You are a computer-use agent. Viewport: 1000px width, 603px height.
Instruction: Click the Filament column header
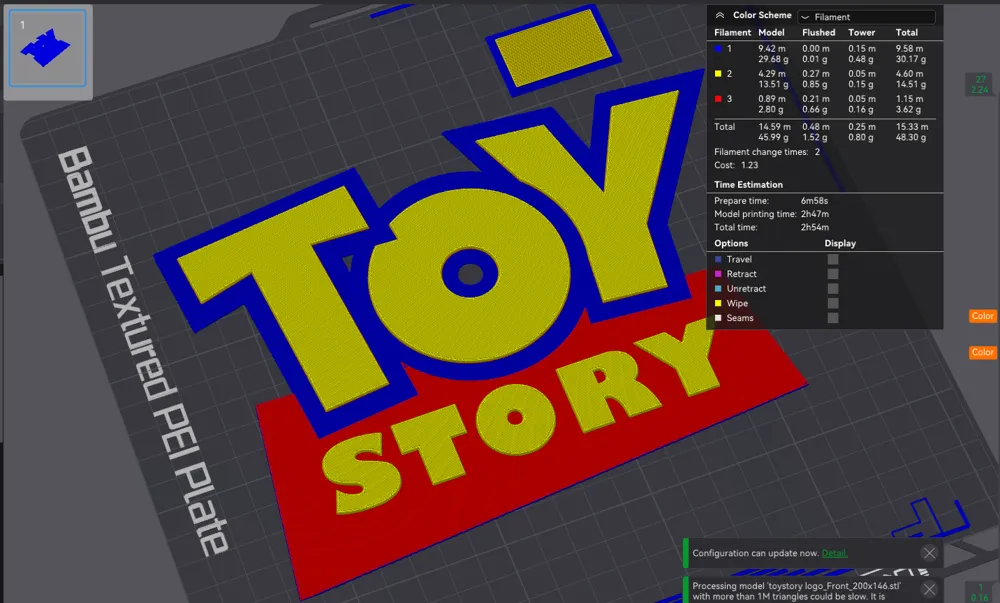pos(733,33)
